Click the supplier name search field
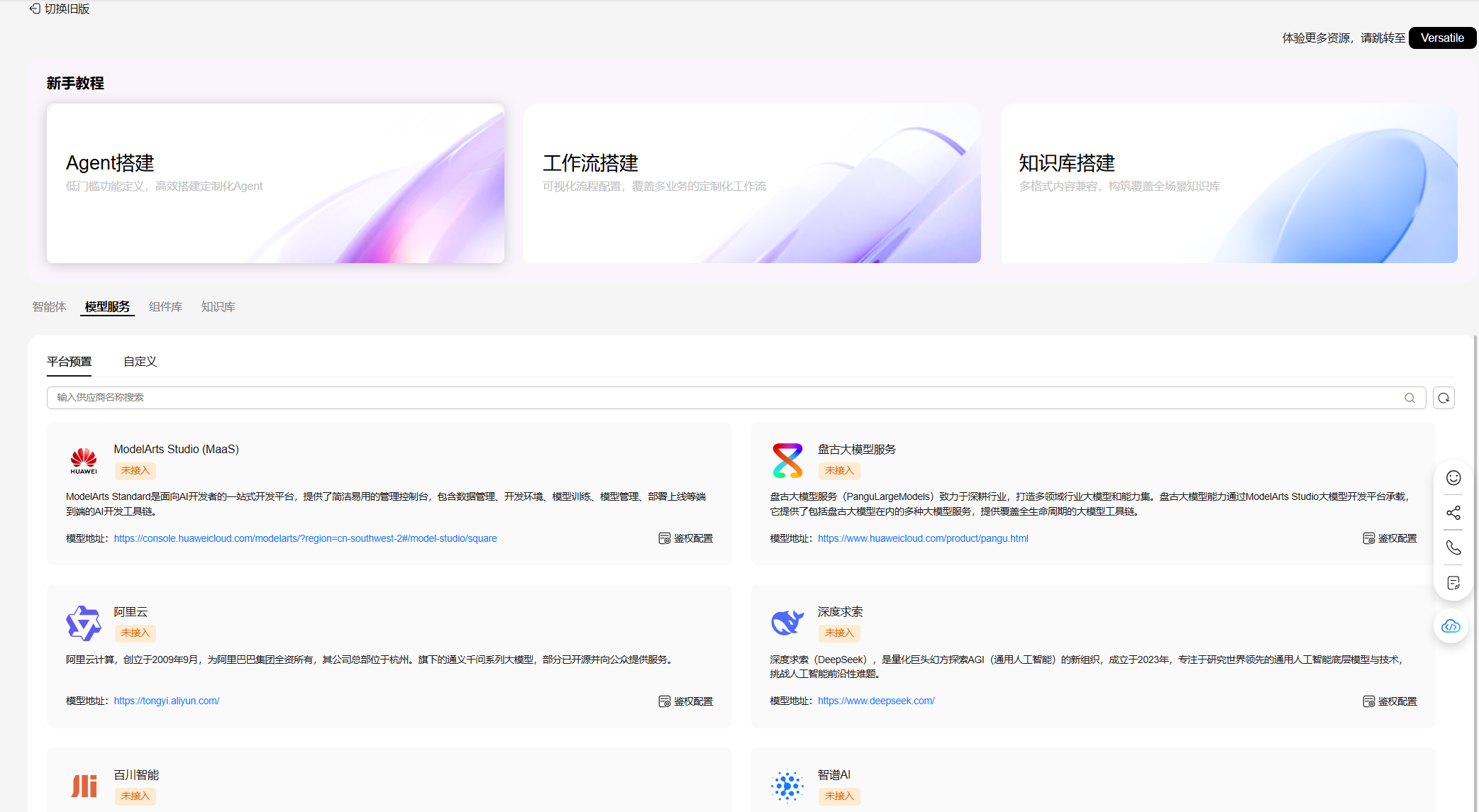 pos(709,398)
